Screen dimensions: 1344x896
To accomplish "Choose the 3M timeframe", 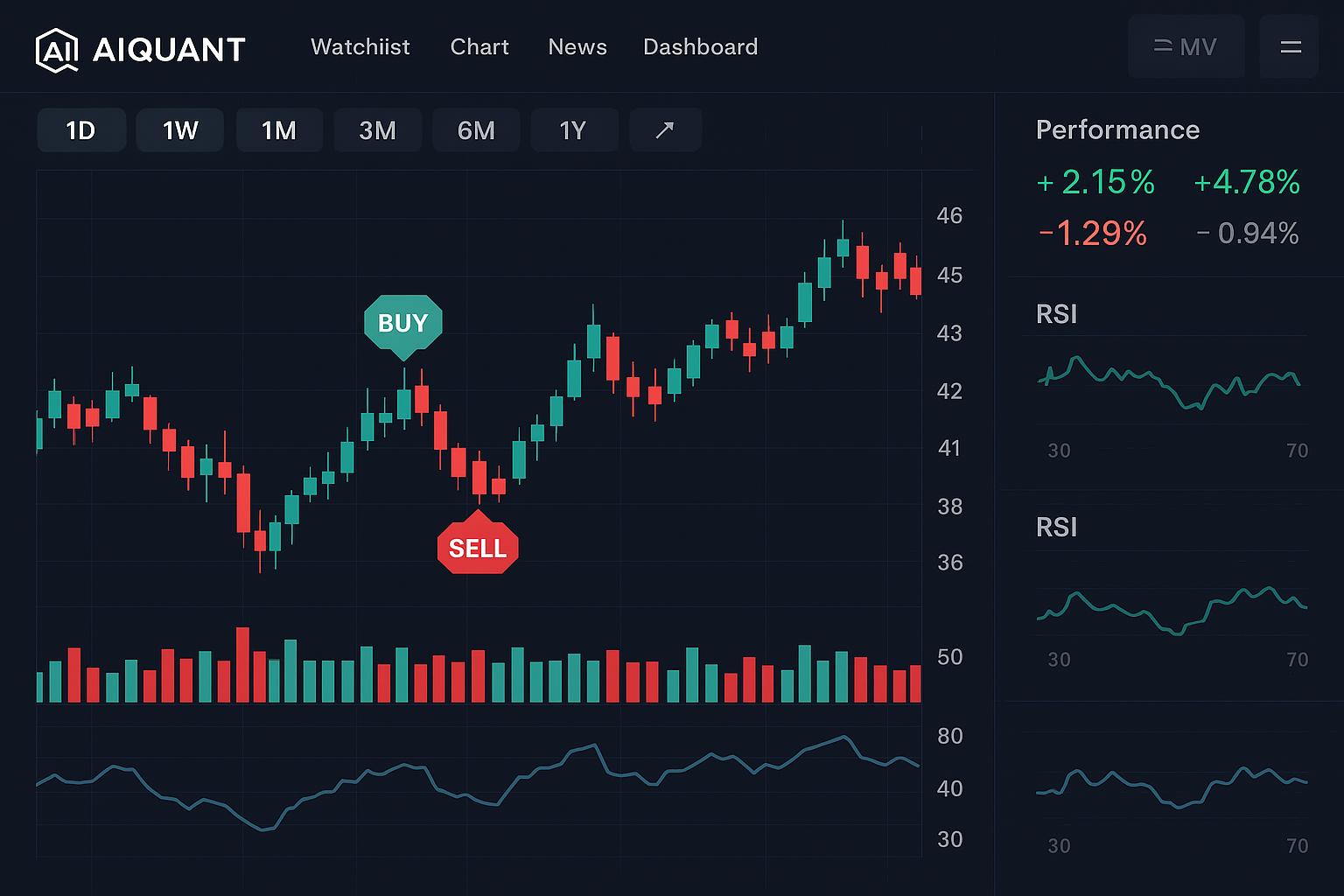I will click(378, 130).
